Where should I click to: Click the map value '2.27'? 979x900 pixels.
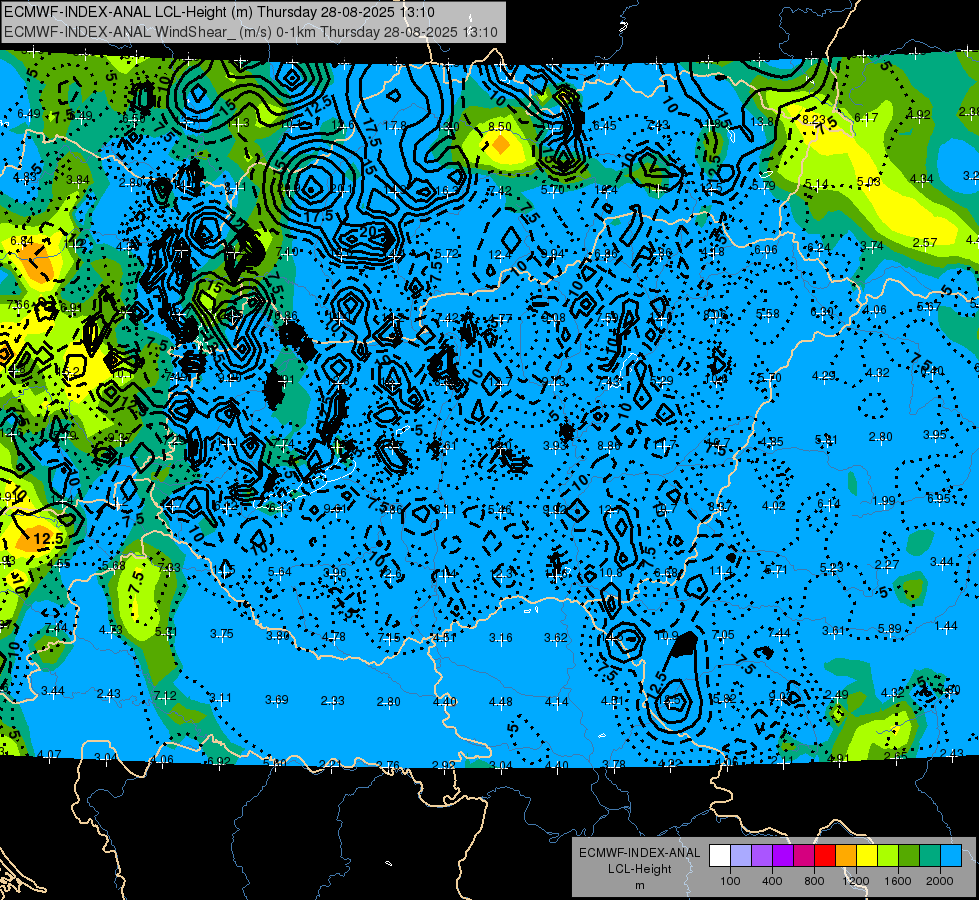pos(887,565)
